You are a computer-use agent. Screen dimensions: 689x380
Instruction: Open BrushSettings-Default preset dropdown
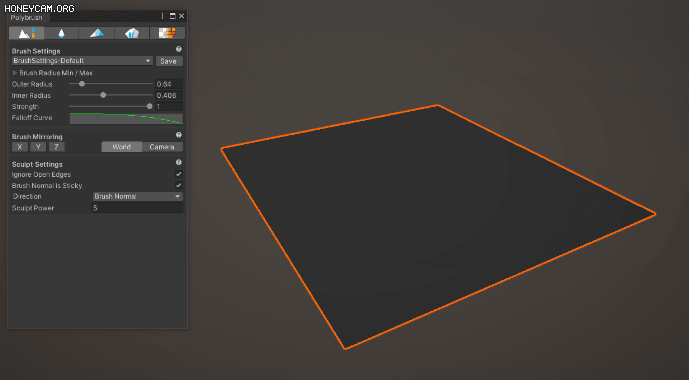click(82, 61)
